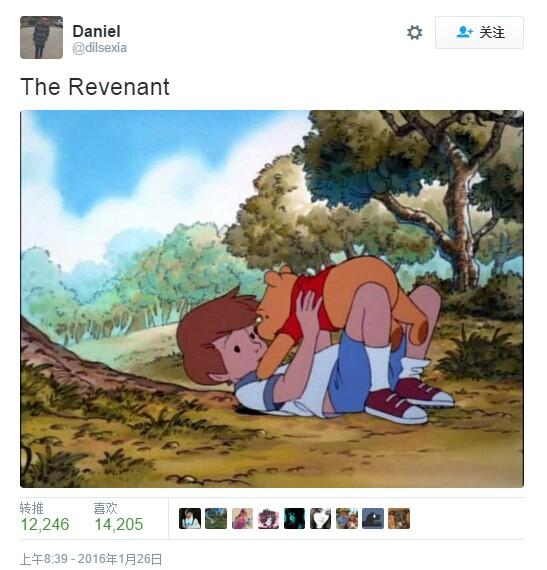Click the 关注 follow button

coord(479,32)
